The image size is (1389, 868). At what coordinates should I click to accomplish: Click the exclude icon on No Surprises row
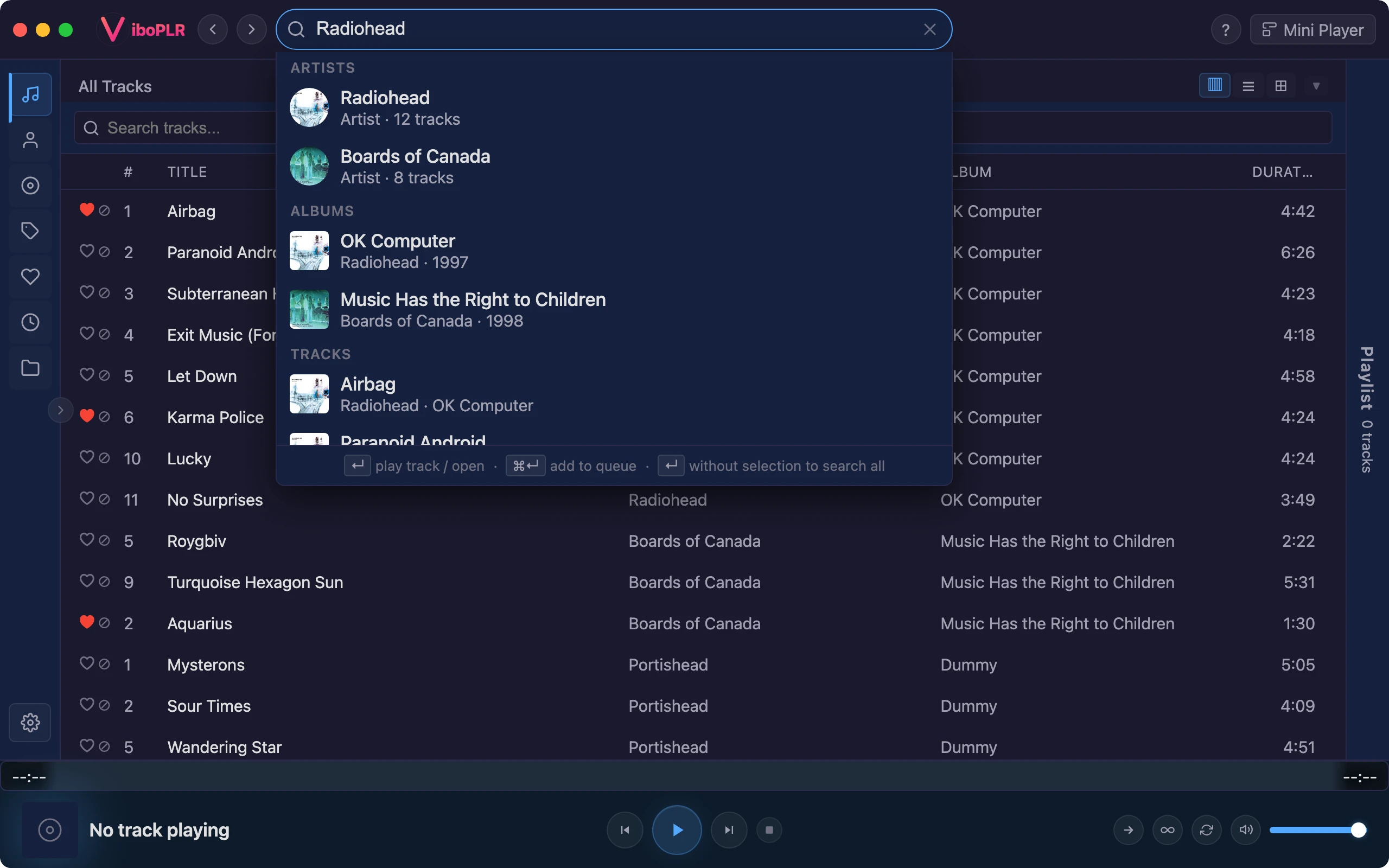105,500
